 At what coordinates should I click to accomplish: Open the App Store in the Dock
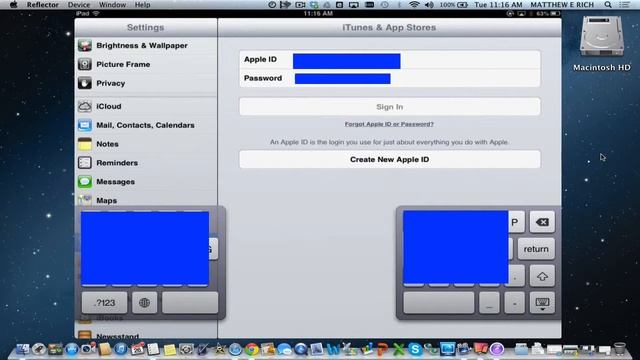(72, 349)
